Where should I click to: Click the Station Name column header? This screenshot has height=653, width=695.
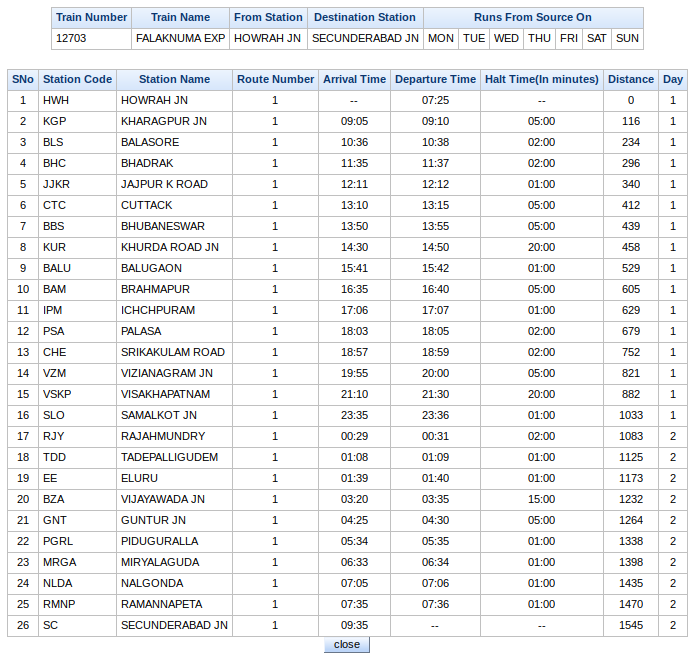174,79
